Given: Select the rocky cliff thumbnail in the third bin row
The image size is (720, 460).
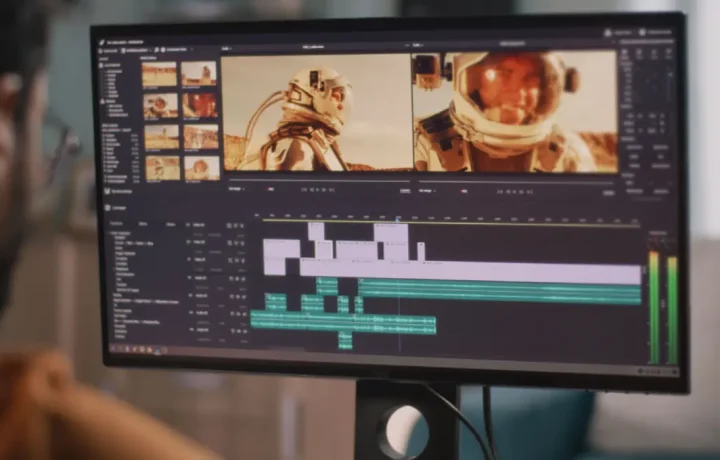Looking at the screenshot, I should pos(201,136).
